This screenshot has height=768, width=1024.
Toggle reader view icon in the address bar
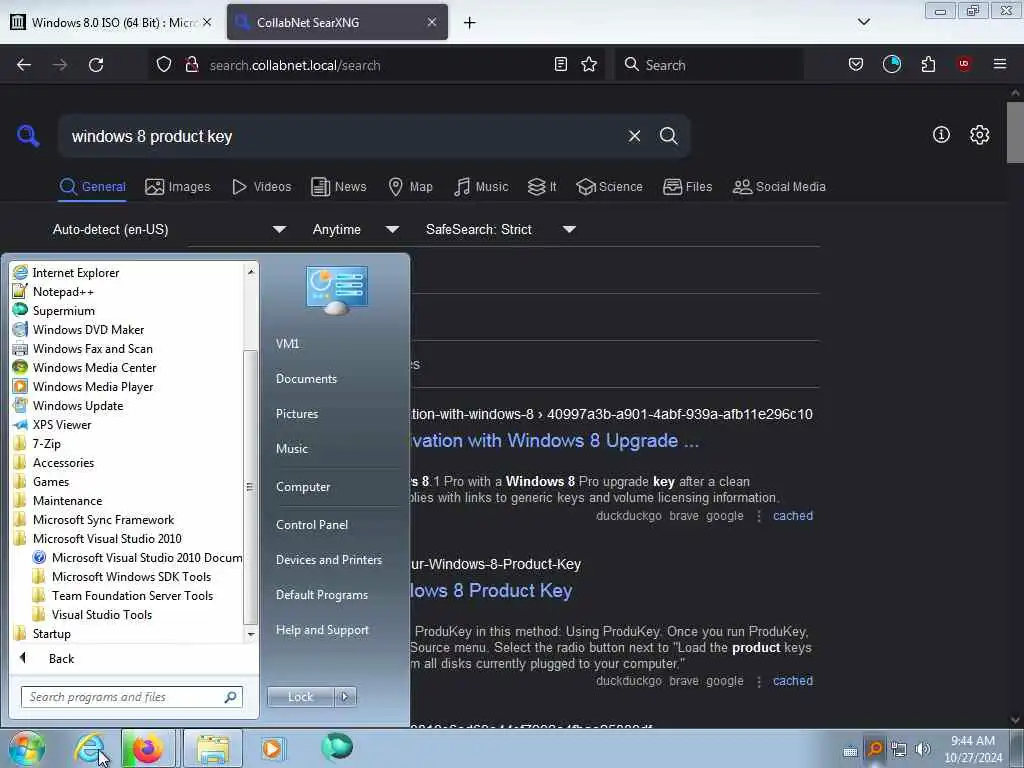(560, 64)
